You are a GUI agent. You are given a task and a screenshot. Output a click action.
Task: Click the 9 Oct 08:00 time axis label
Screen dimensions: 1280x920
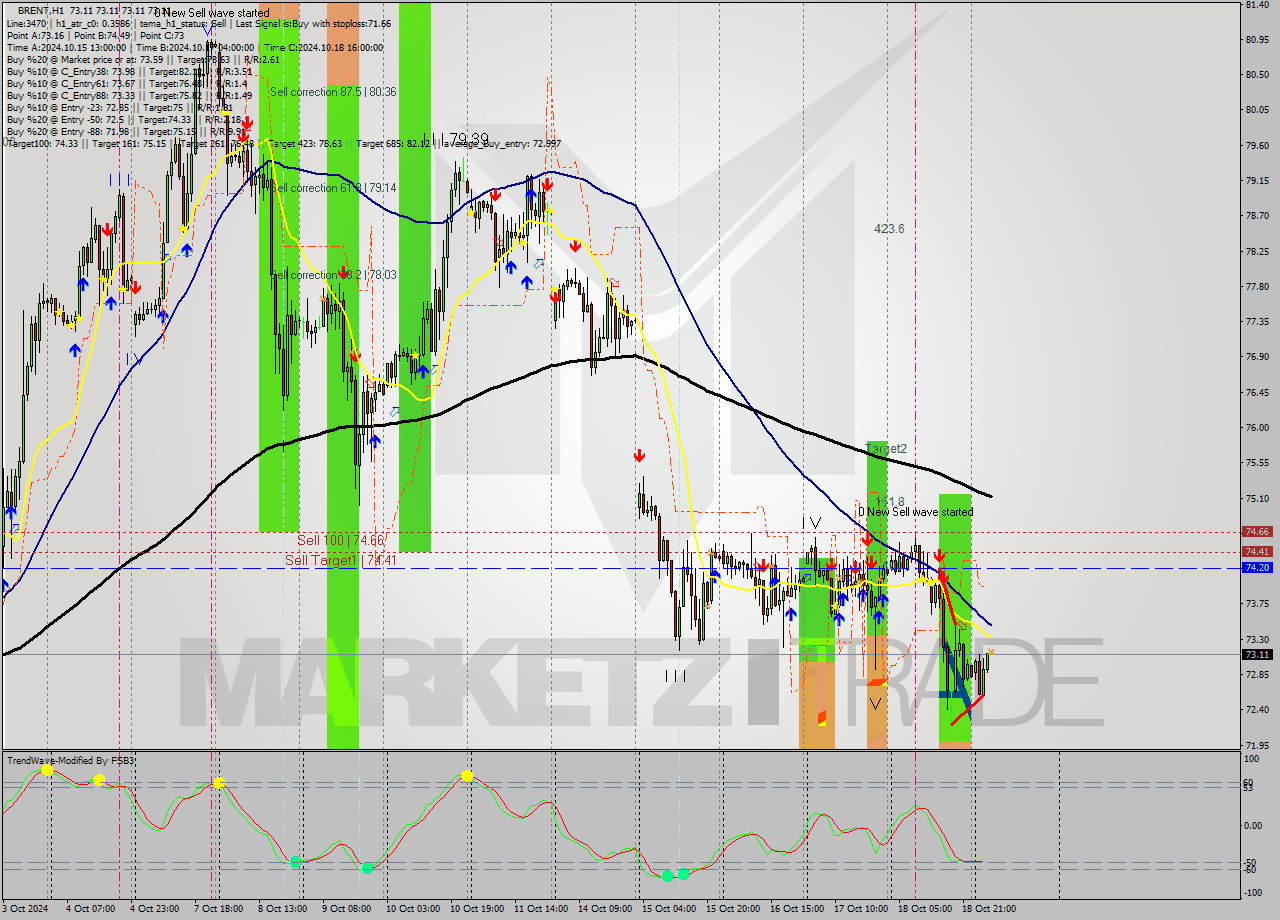[x=347, y=909]
